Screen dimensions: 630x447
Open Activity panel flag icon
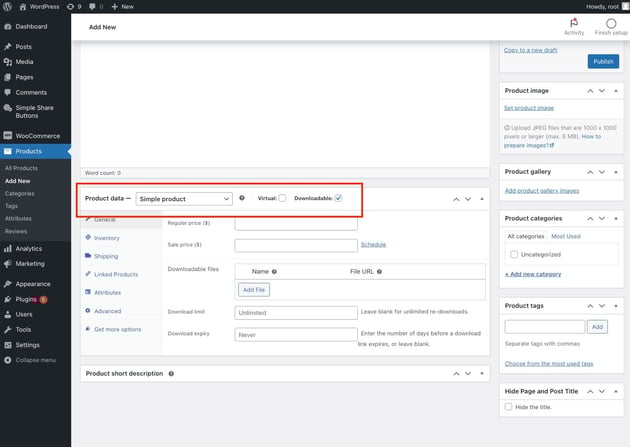(574, 23)
